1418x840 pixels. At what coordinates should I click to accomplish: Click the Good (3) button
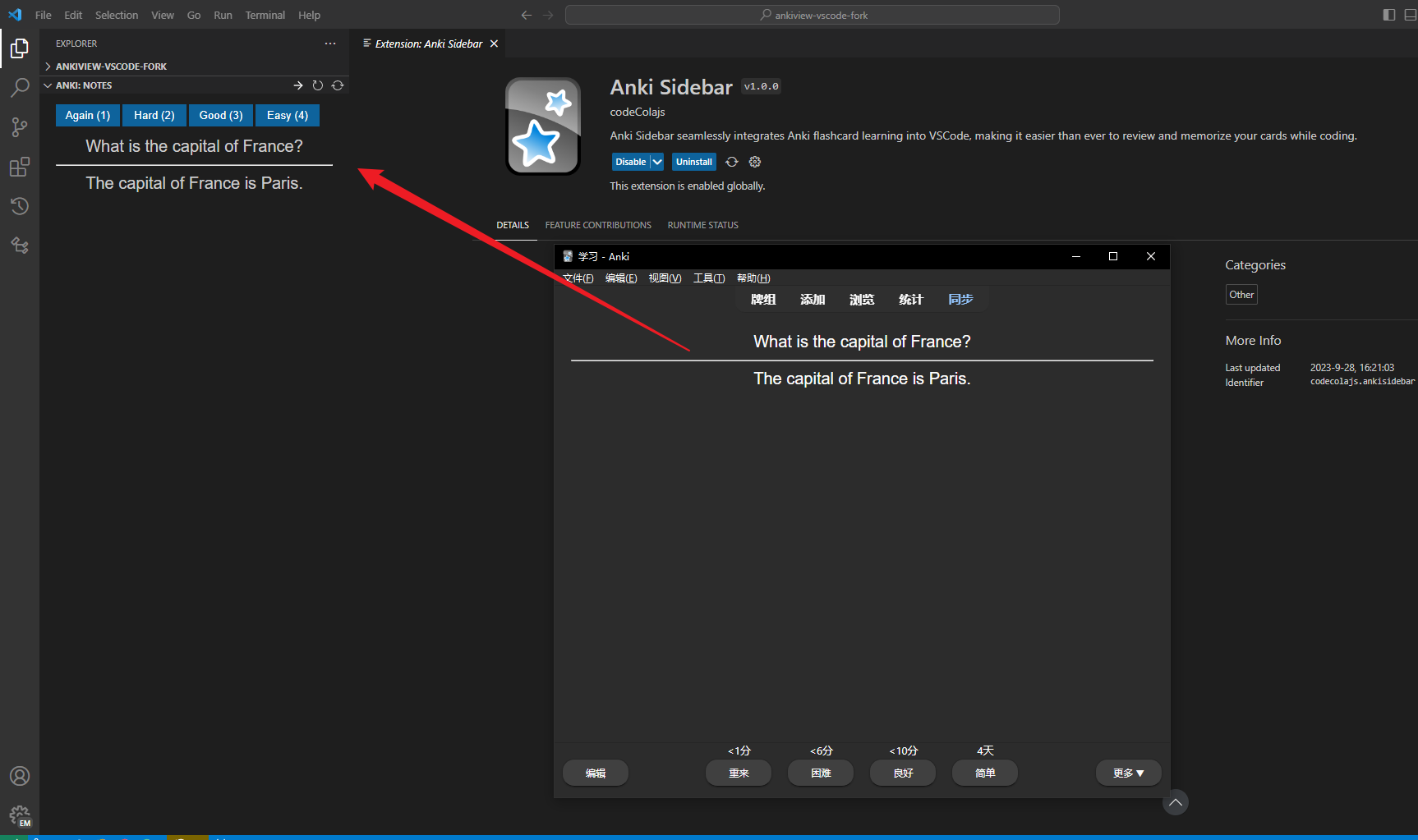pyautogui.click(x=221, y=115)
